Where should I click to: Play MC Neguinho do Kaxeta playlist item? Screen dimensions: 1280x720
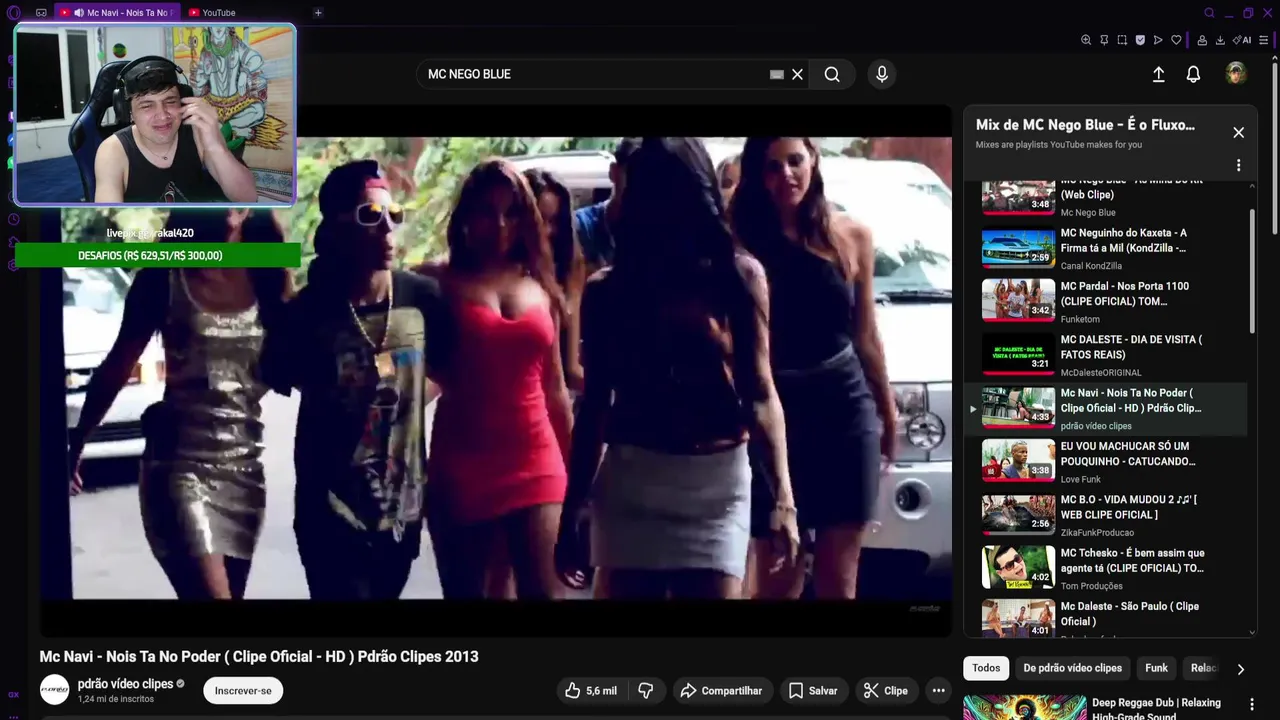tap(1108, 249)
